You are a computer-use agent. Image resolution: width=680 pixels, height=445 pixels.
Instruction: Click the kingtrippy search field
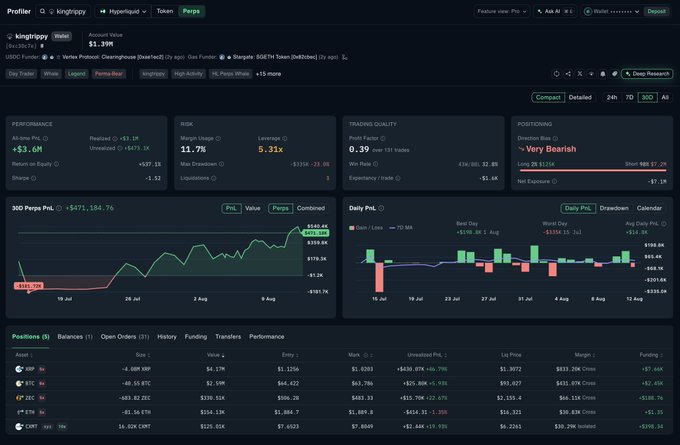tap(64, 11)
